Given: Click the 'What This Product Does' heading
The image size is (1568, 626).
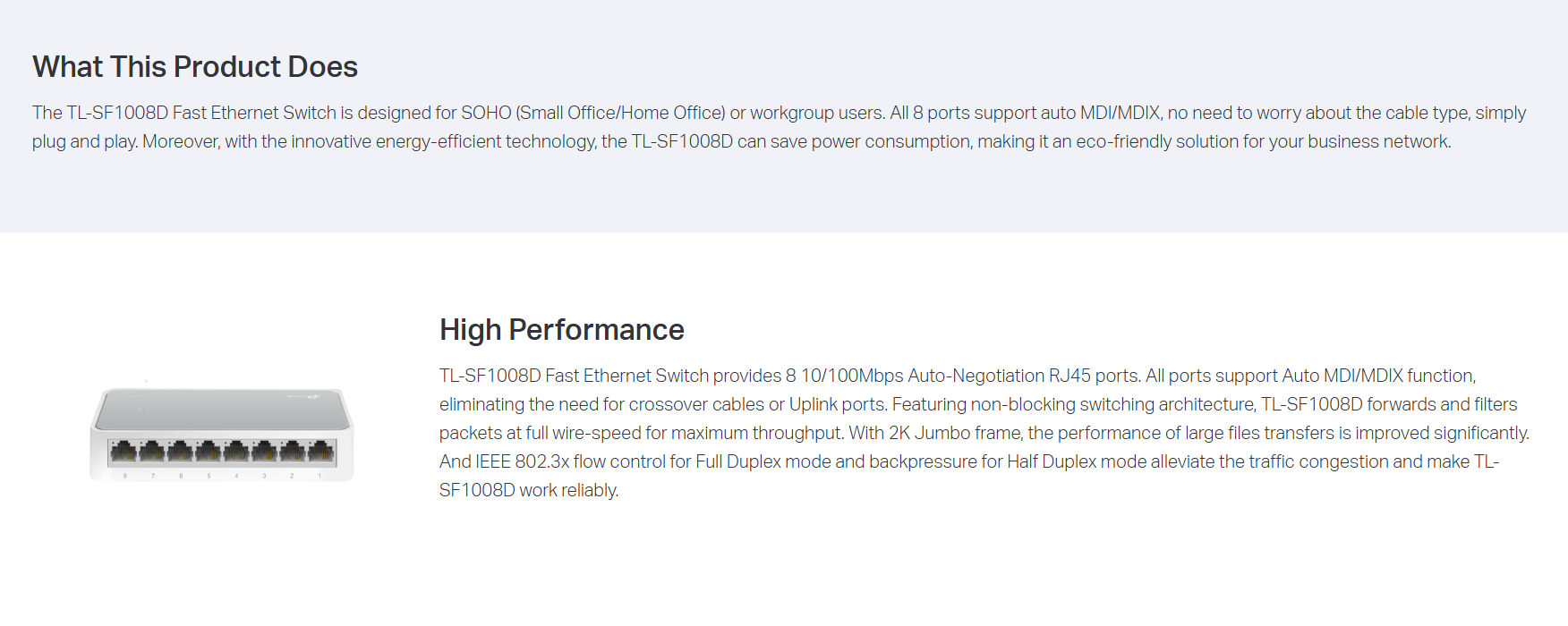Looking at the screenshot, I should 195,67.
